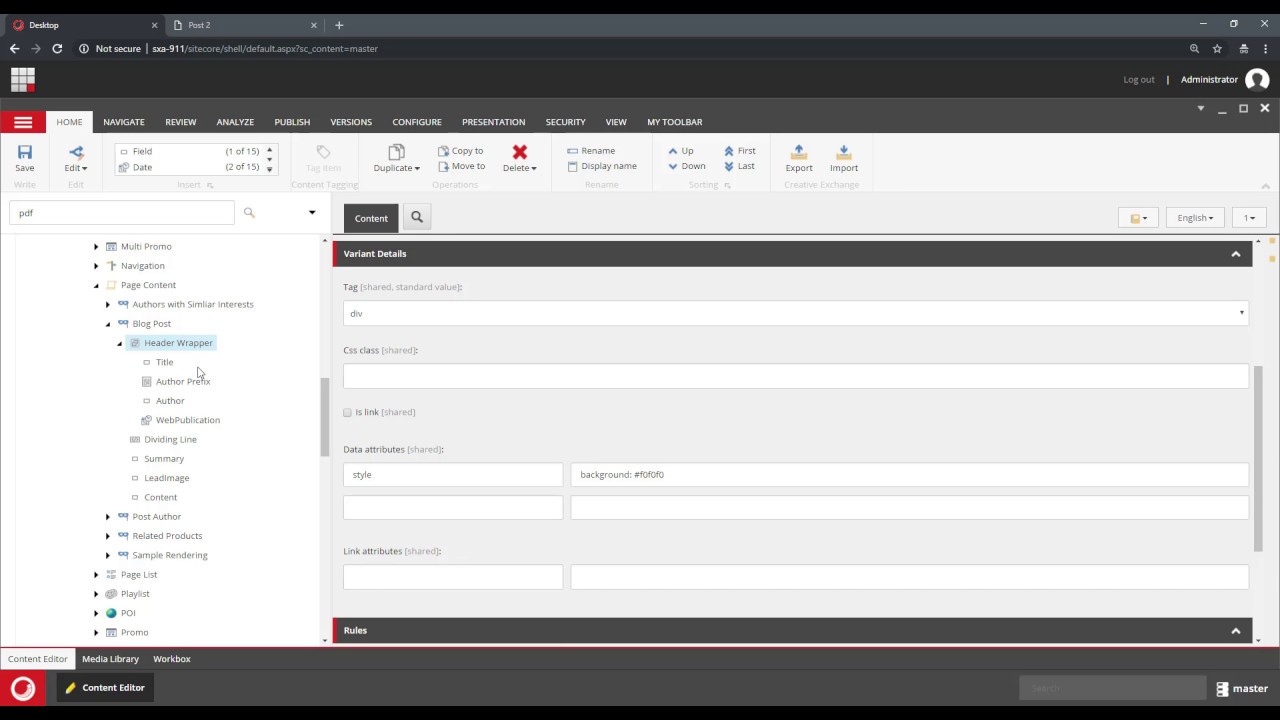Open the English language dropdown
This screenshot has height=720, width=1280.
(1195, 217)
